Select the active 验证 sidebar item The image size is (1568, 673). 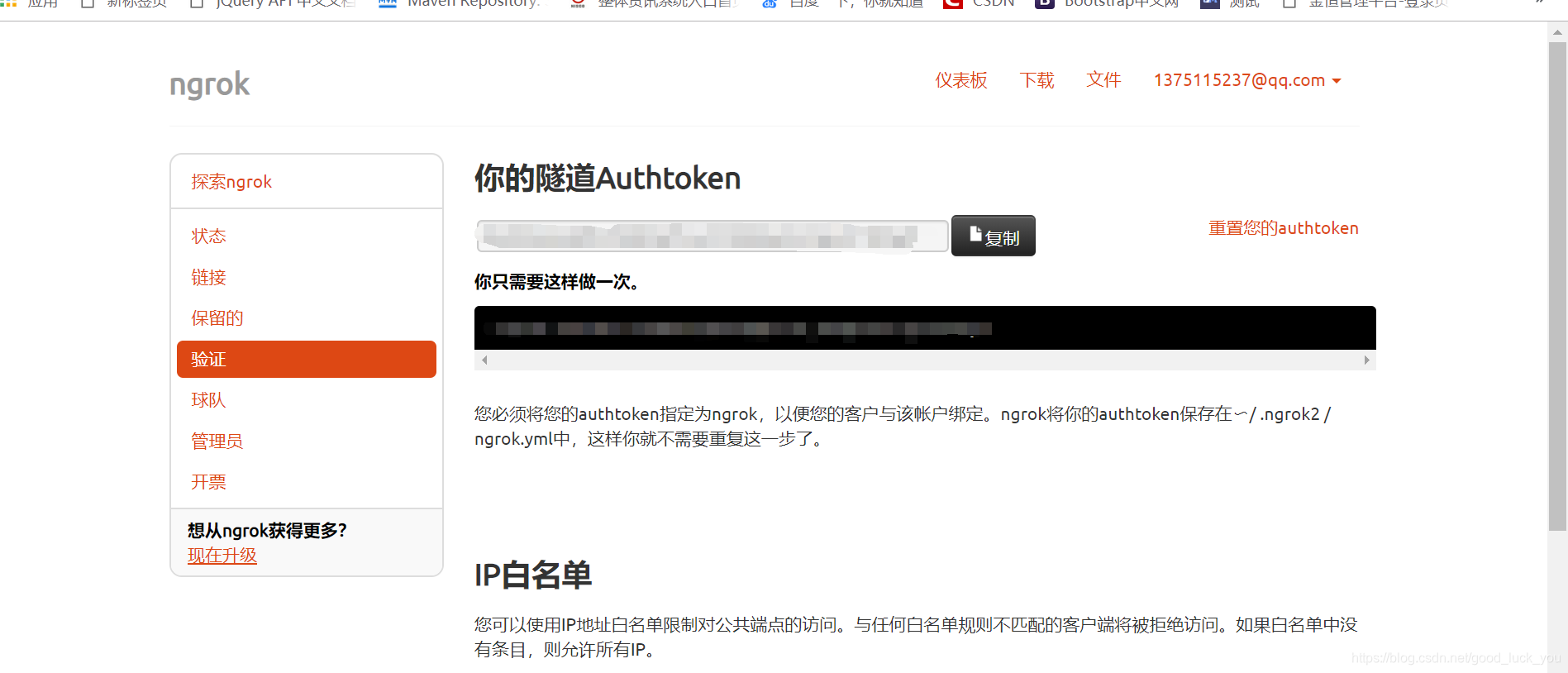pos(307,360)
